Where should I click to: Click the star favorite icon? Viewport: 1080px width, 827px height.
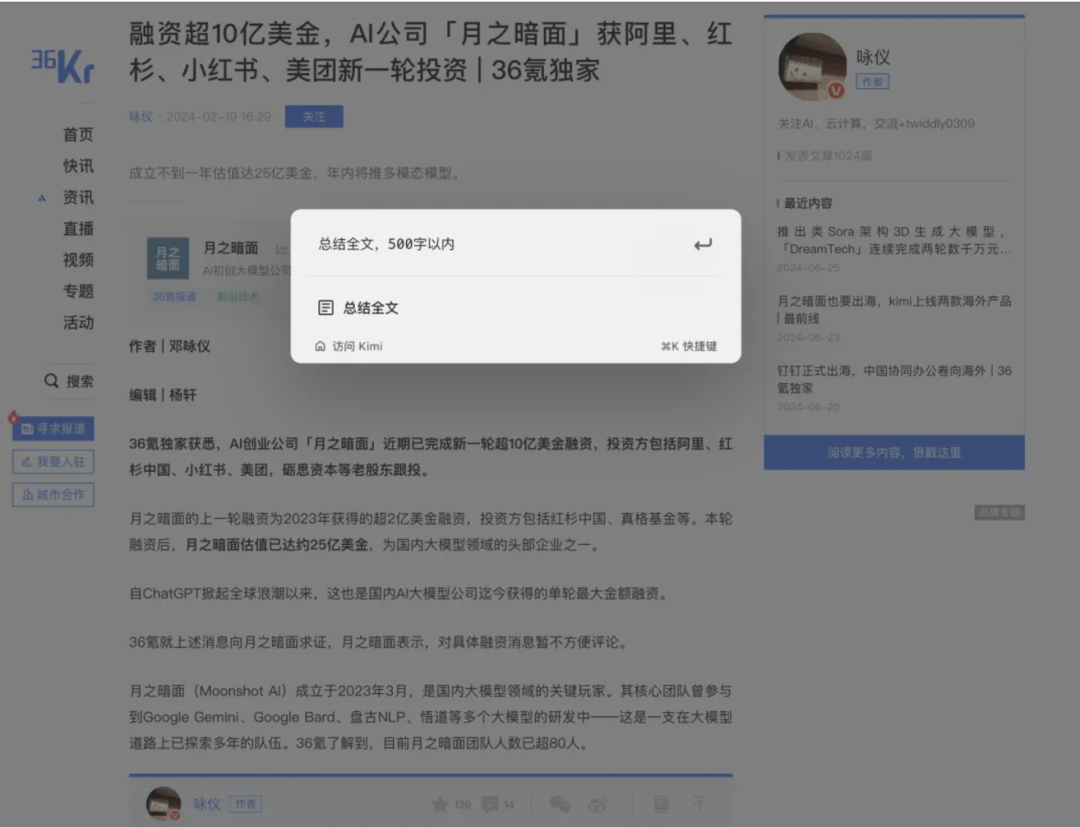click(x=440, y=804)
